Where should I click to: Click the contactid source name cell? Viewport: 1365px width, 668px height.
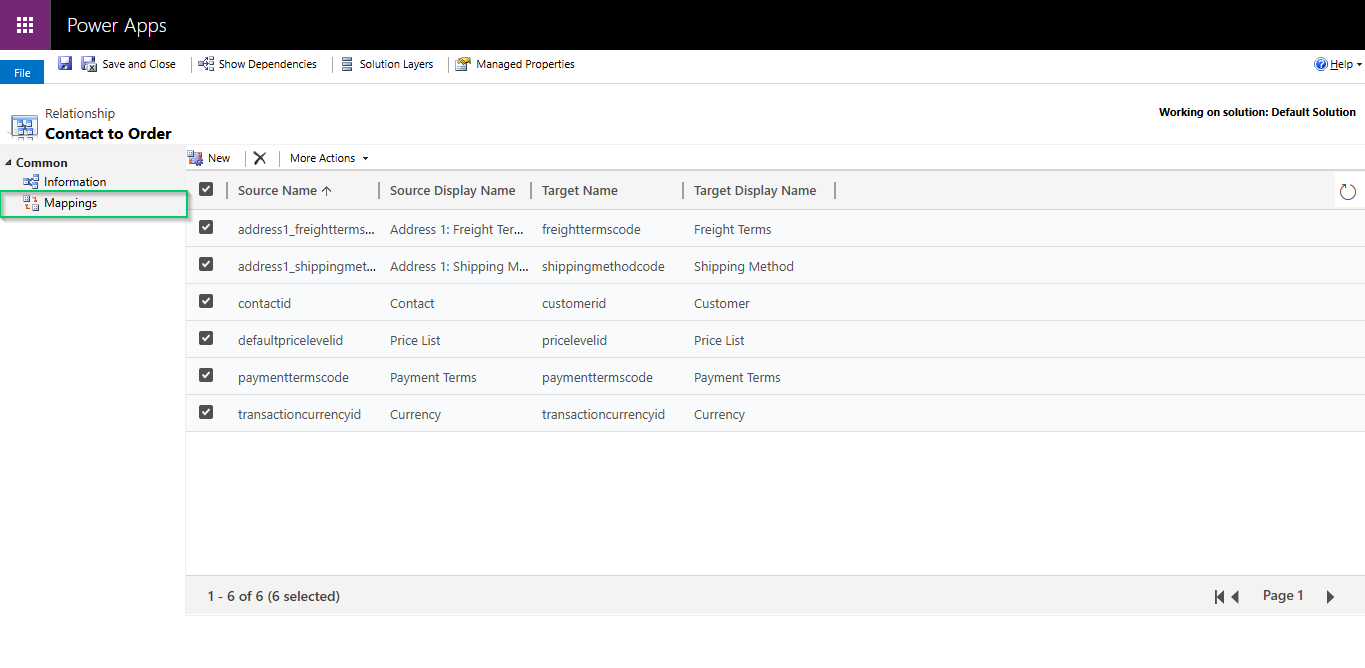pyautogui.click(x=264, y=303)
